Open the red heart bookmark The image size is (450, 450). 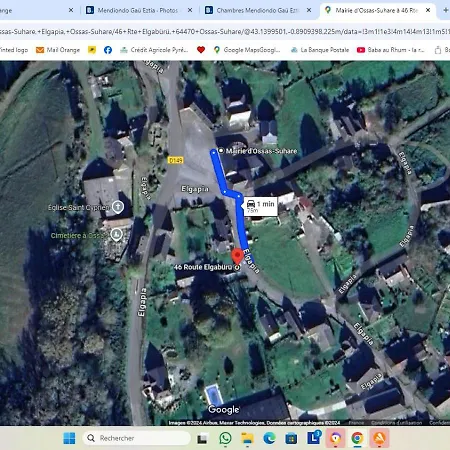(201, 50)
